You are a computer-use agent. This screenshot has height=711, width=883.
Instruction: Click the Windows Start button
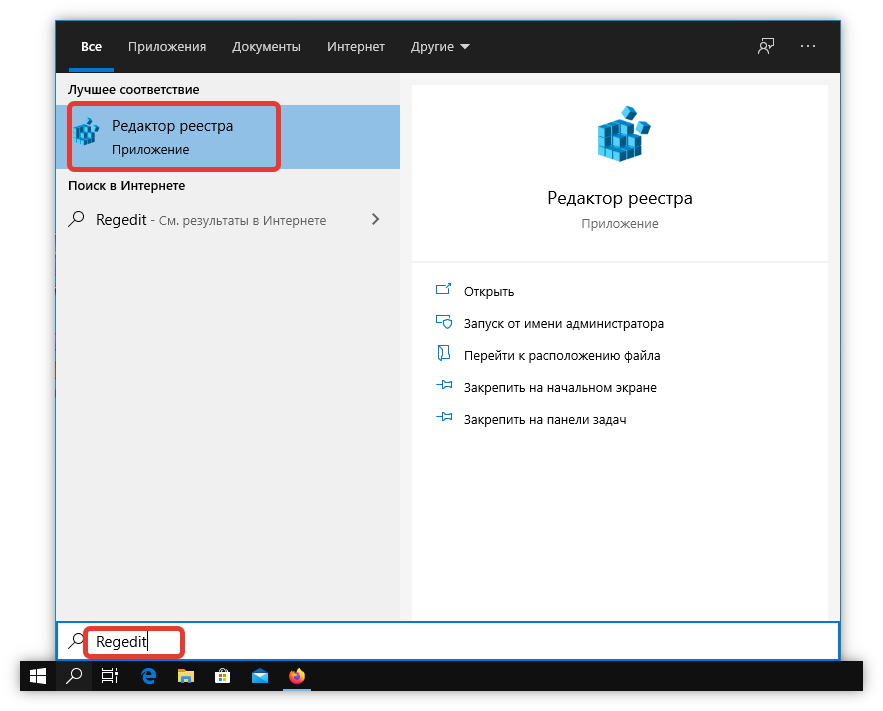point(38,676)
